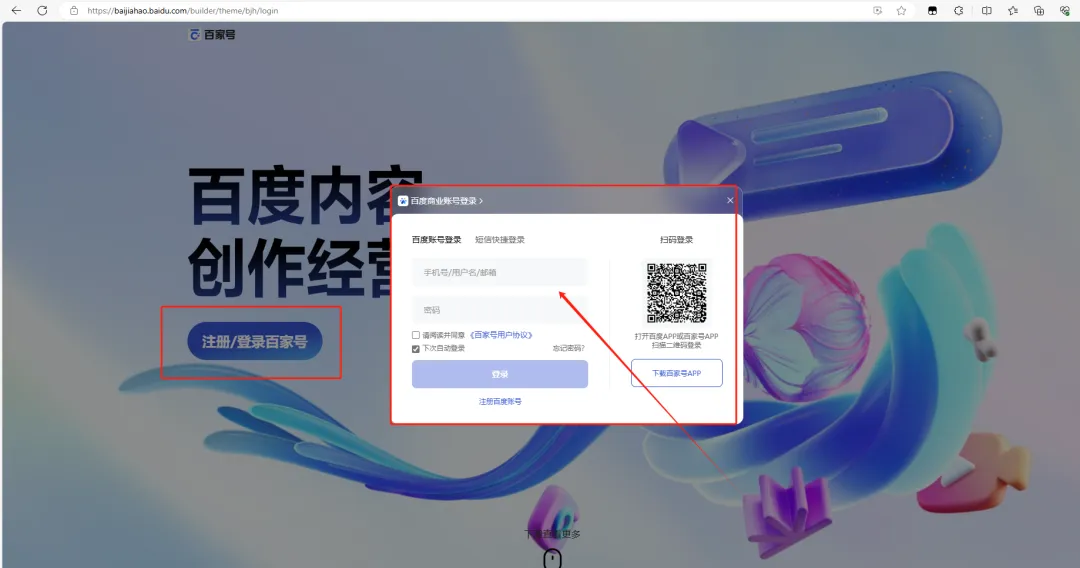The height and width of the screenshot is (568, 1080).
Task: Open the collections icon
Action: pyautogui.click(x=1039, y=10)
